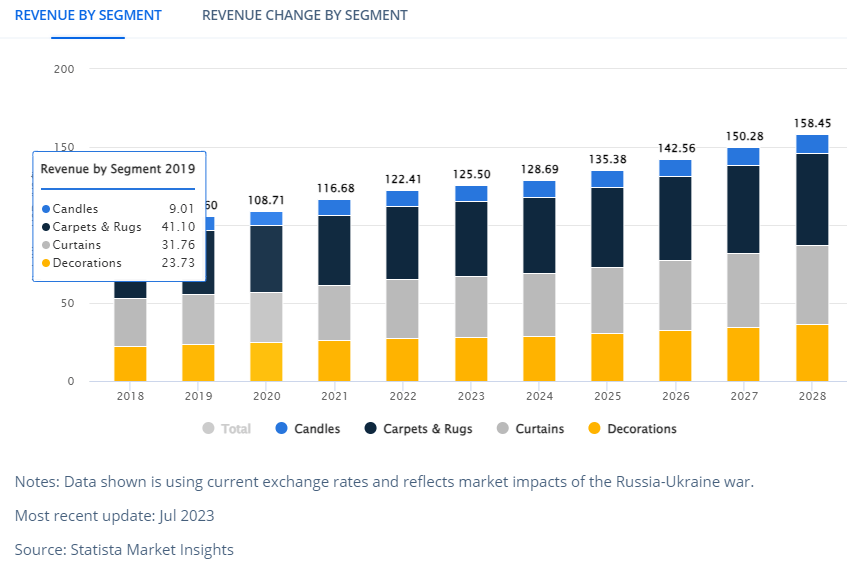The width and height of the screenshot is (847, 571).
Task: Open Revenue Change by Segment tab
Action: coord(305,15)
